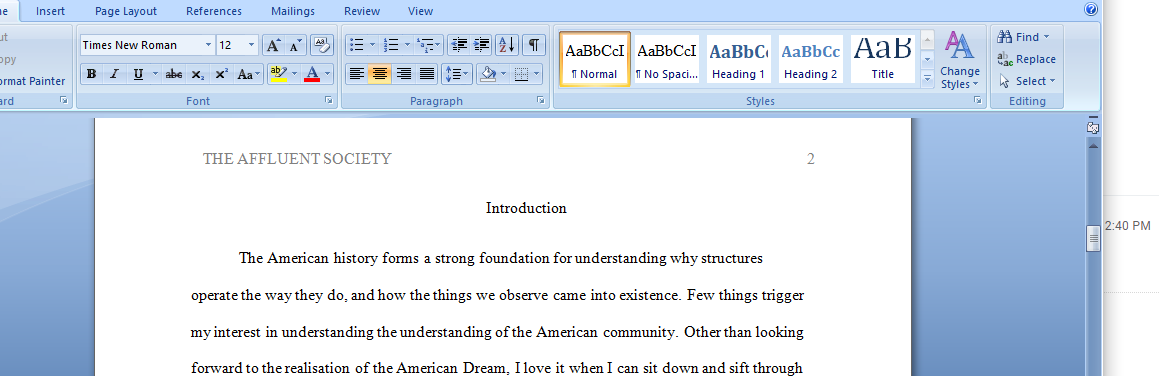Apply shading paint bucket

[x=488, y=74]
